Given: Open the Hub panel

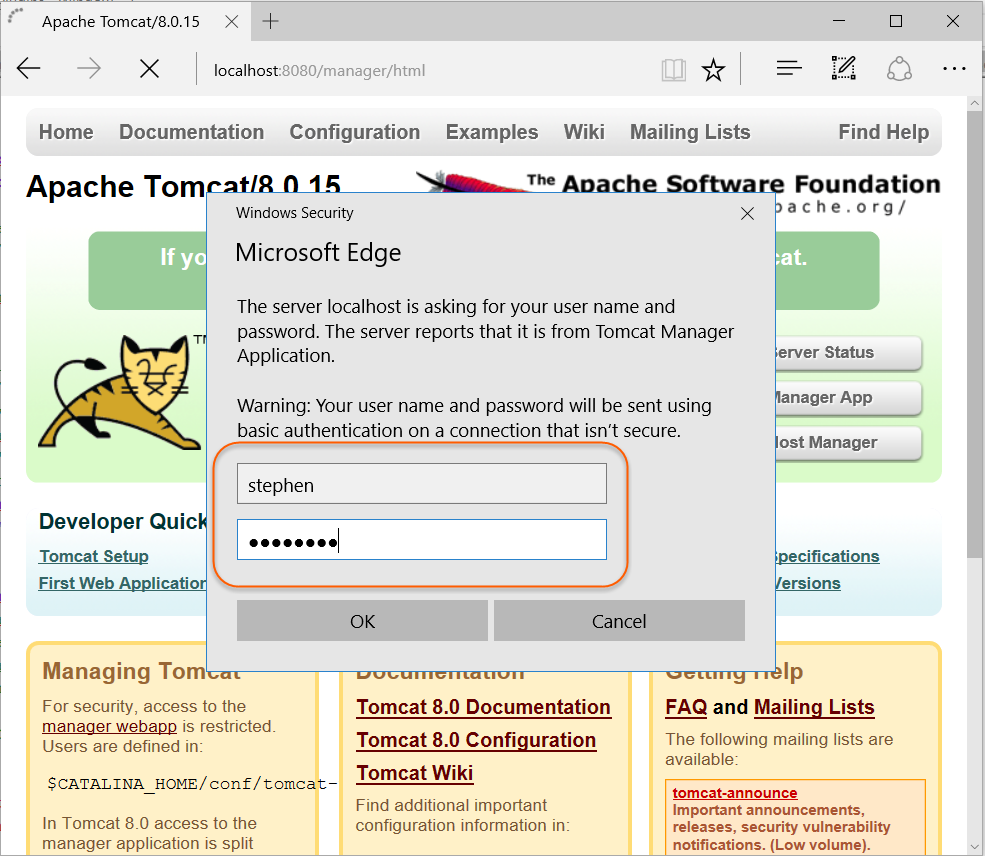Looking at the screenshot, I should coord(788,68).
